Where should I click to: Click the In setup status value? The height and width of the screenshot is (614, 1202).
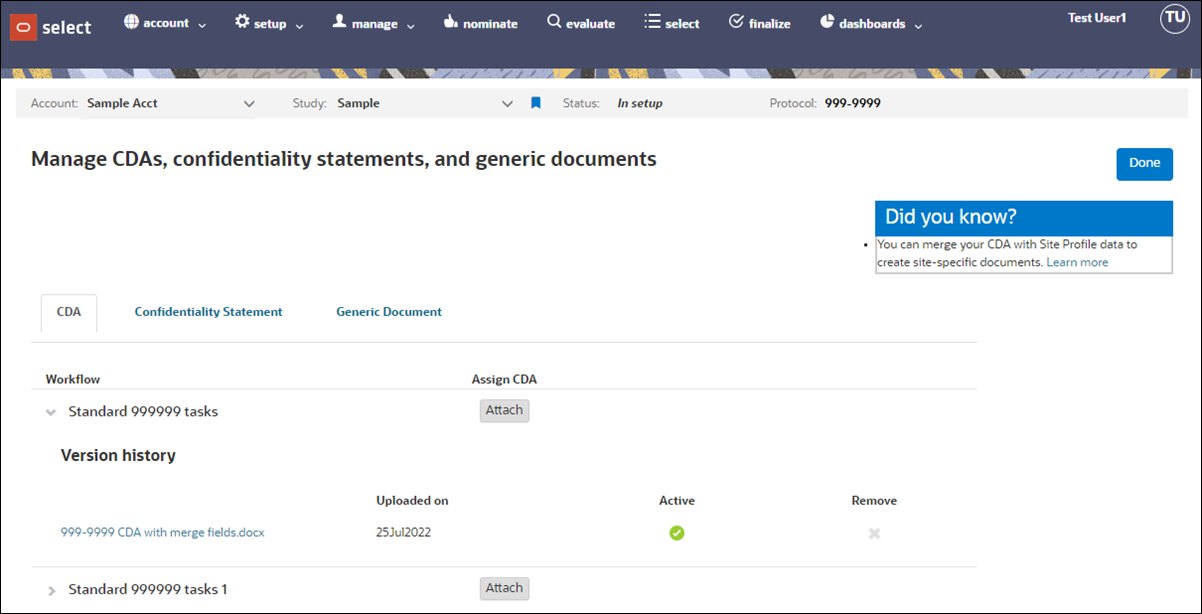640,103
